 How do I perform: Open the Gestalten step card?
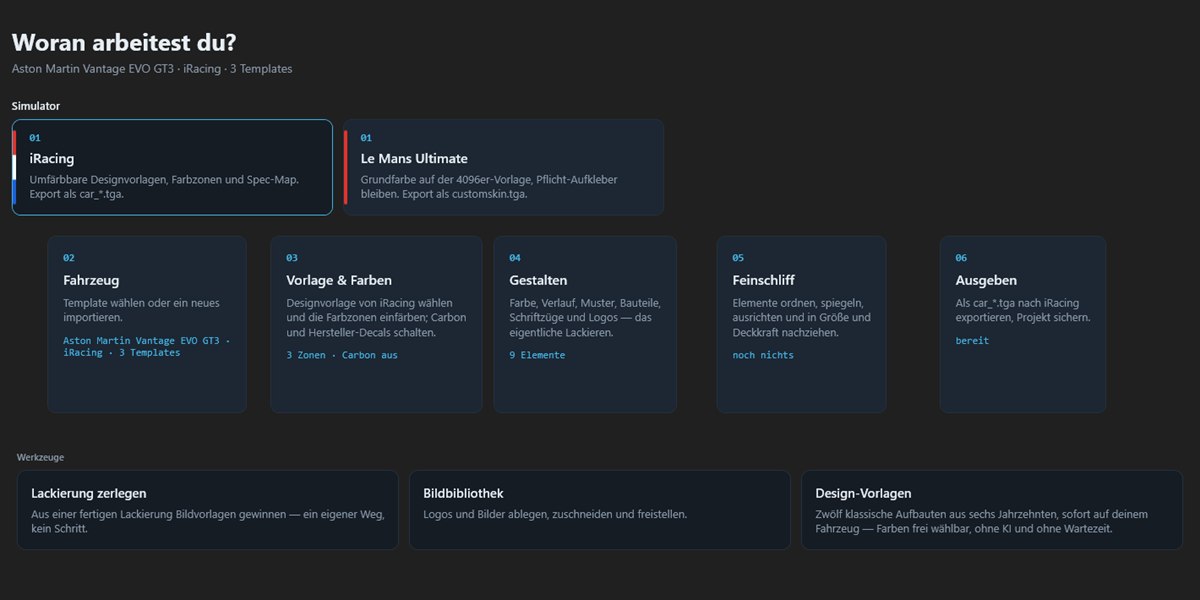pos(585,324)
